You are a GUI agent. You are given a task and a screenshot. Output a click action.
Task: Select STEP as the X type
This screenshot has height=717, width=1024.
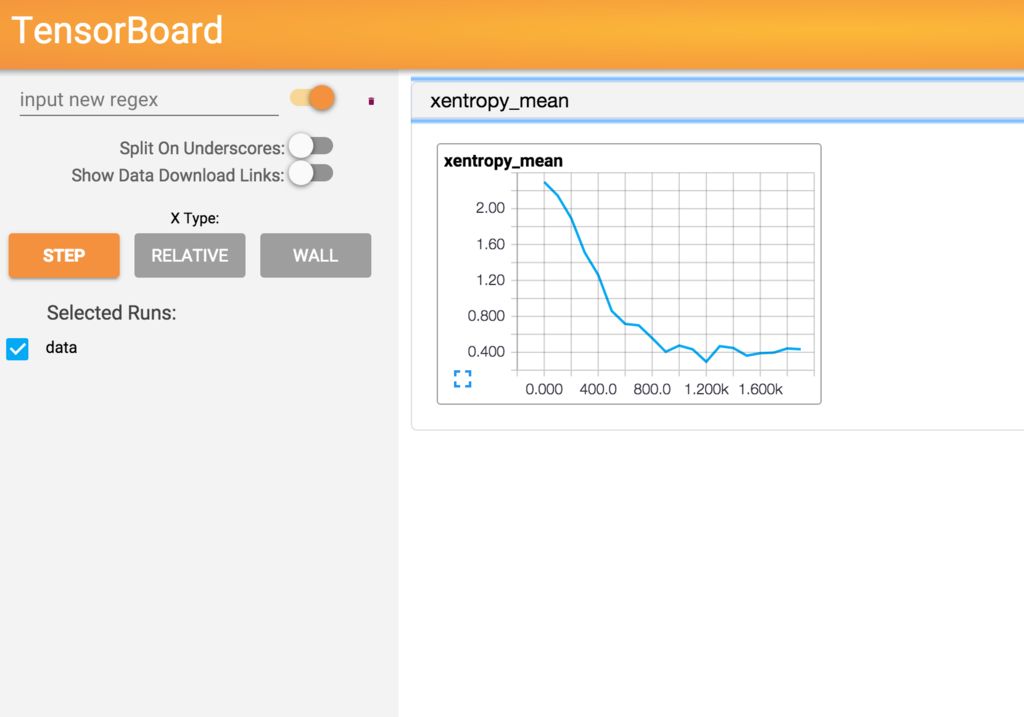click(64, 255)
